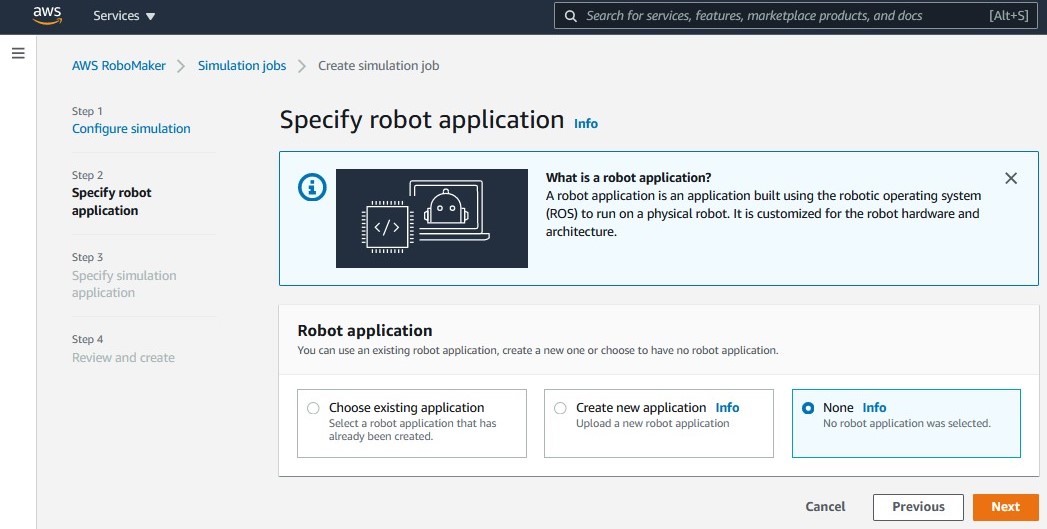Click 'What is a robot application?' title
1047x529 pixels.
click(x=628, y=178)
